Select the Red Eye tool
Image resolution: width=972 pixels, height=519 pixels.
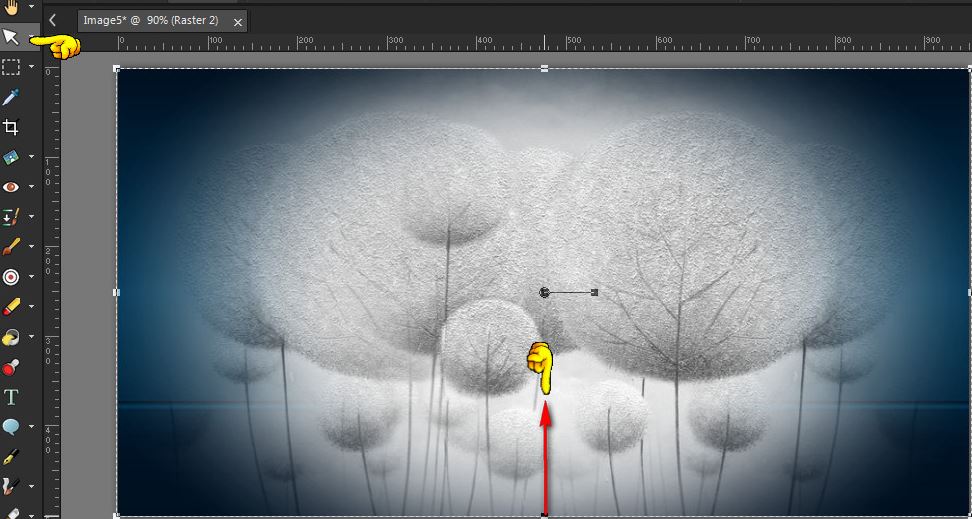(11, 187)
